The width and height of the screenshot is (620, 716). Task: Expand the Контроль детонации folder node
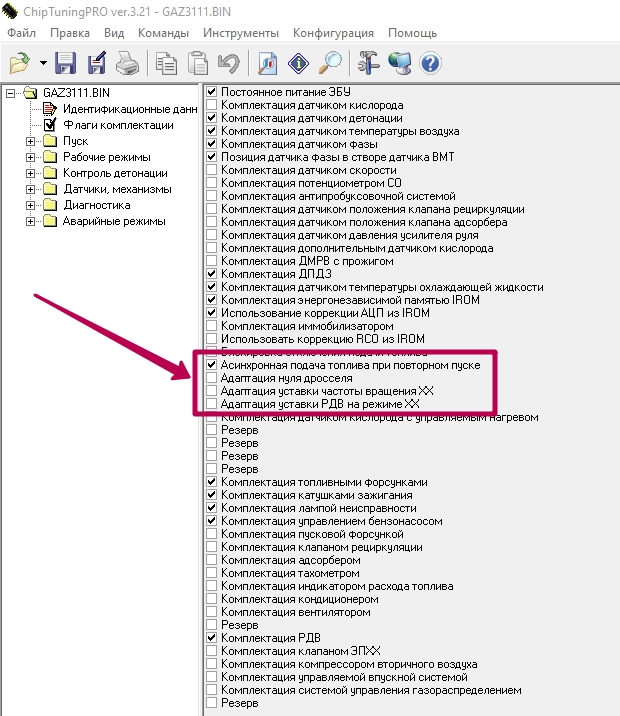(30, 173)
